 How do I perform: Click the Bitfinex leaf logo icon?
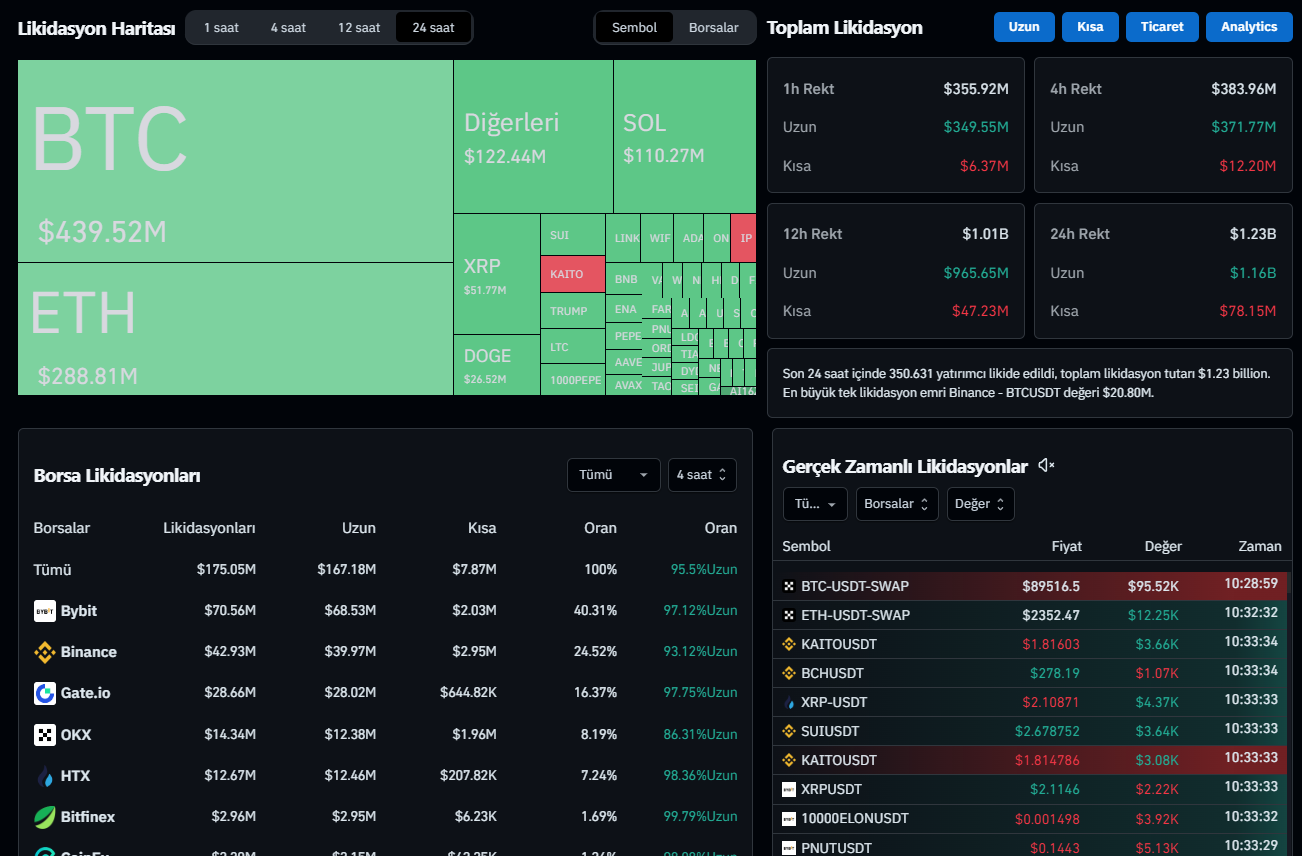[x=45, y=817]
